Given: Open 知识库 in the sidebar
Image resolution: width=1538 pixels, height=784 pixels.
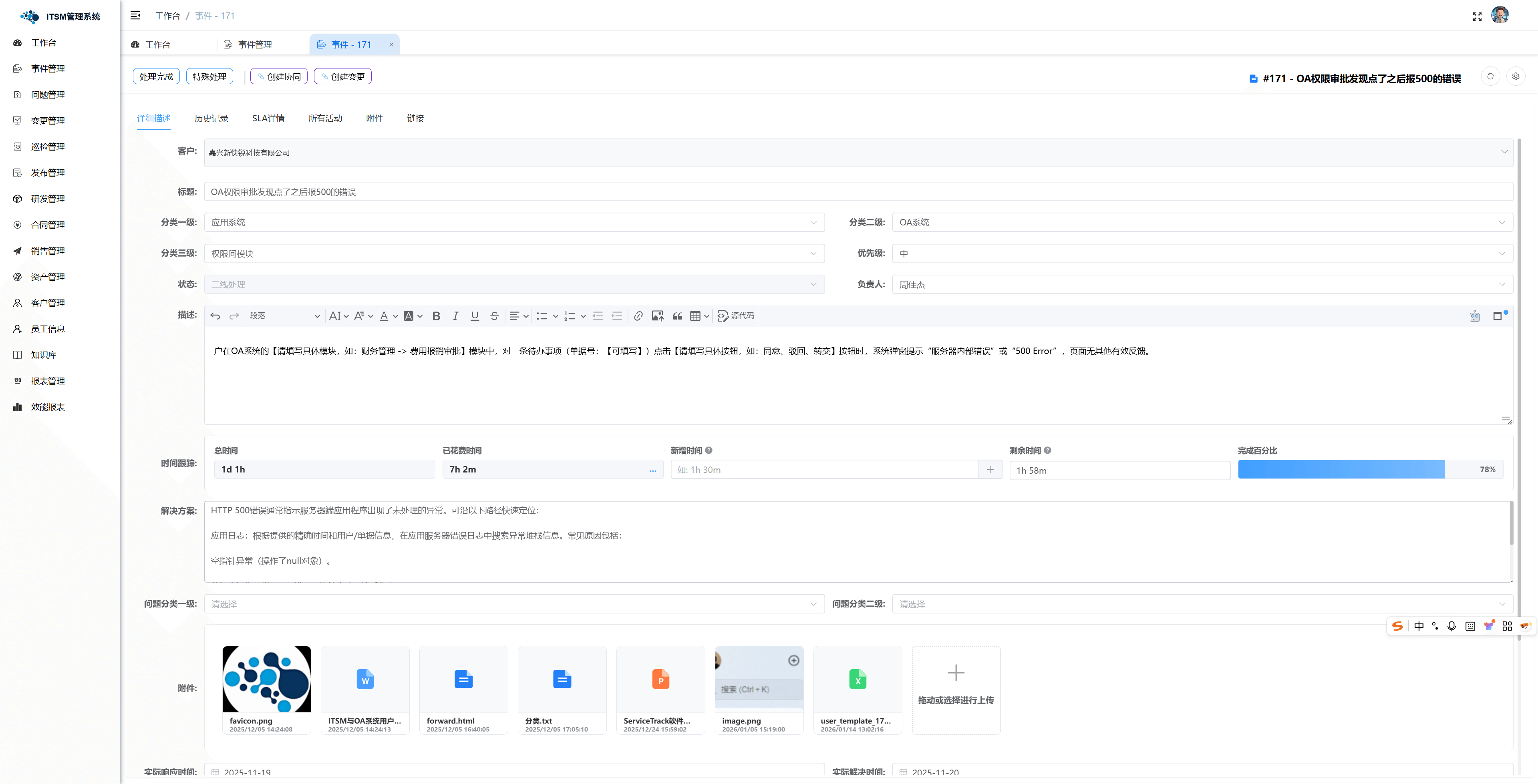Looking at the screenshot, I should point(44,355).
